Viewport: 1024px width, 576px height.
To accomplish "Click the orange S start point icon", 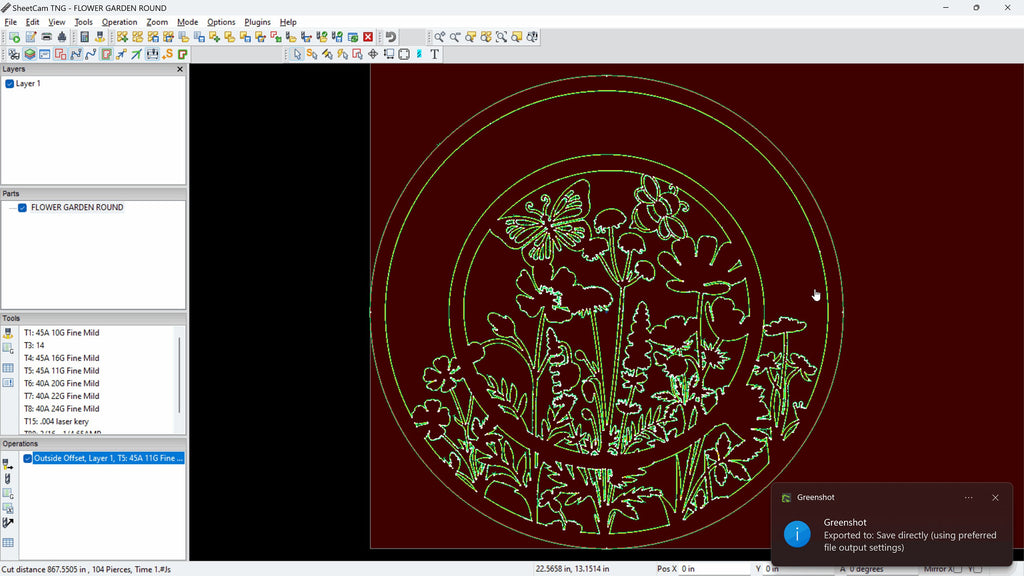I will (168, 54).
